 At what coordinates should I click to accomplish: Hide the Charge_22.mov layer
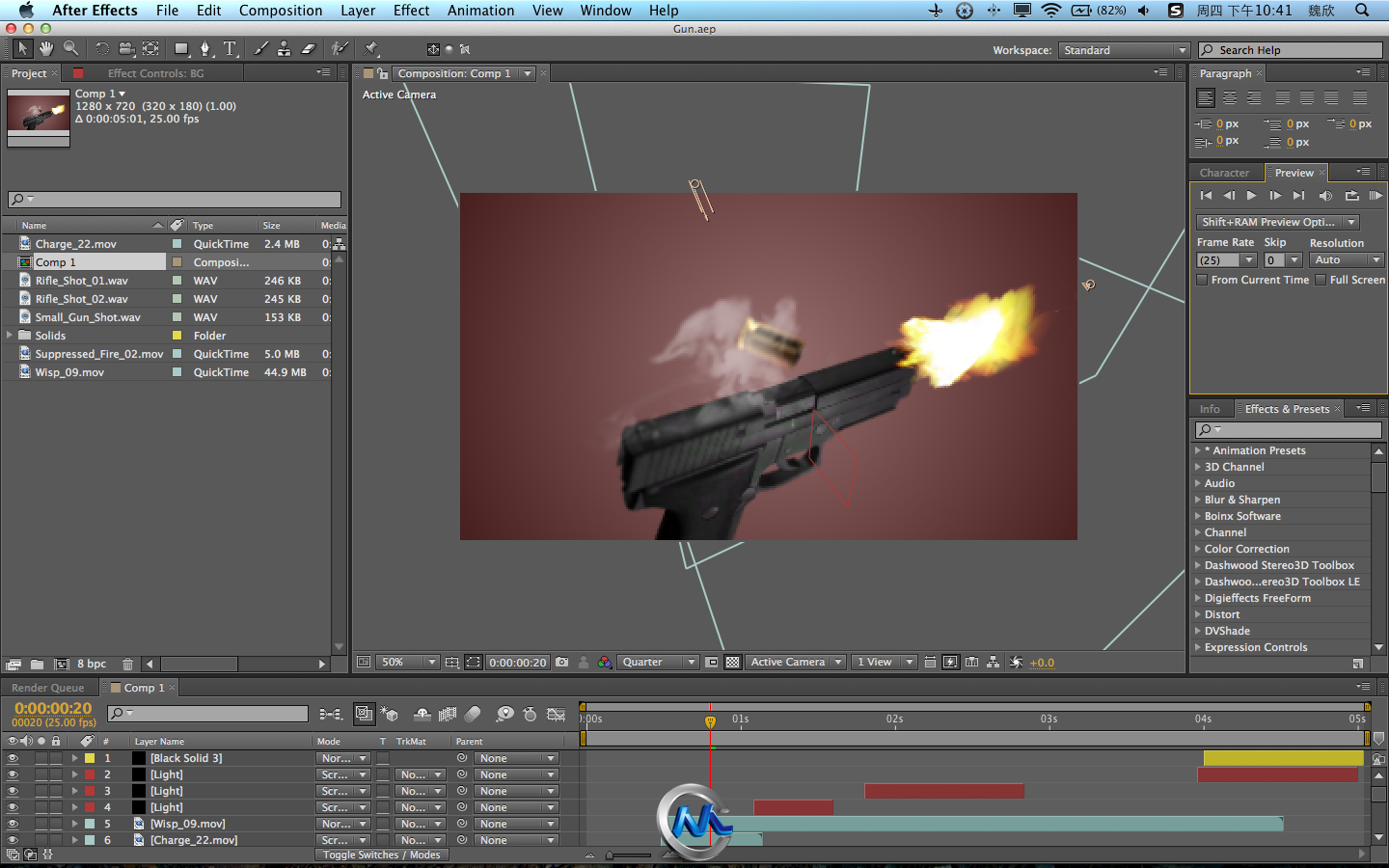13,840
